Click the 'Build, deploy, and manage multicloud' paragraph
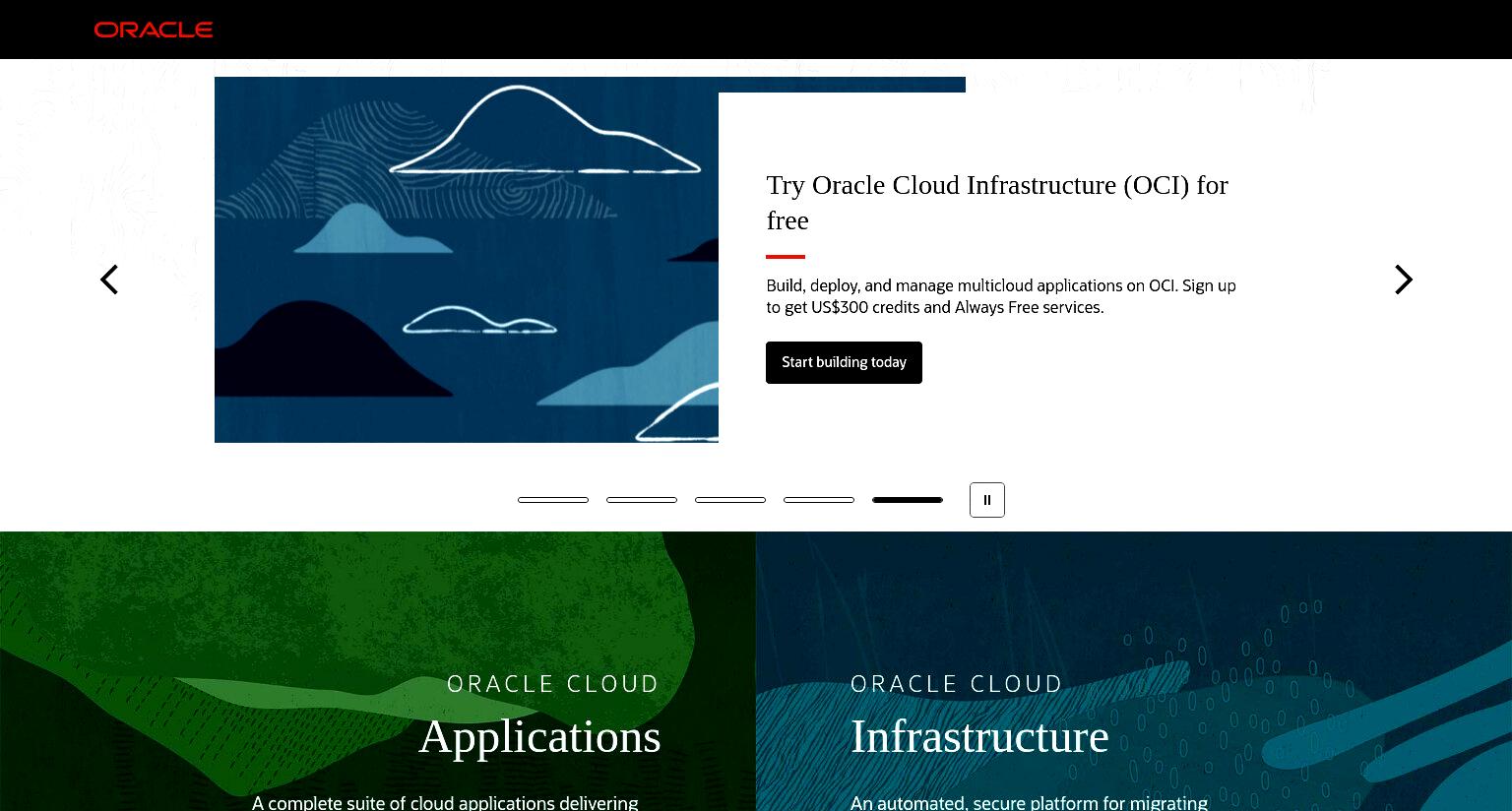Image resolution: width=1512 pixels, height=811 pixels. (x=1001, y=296)
